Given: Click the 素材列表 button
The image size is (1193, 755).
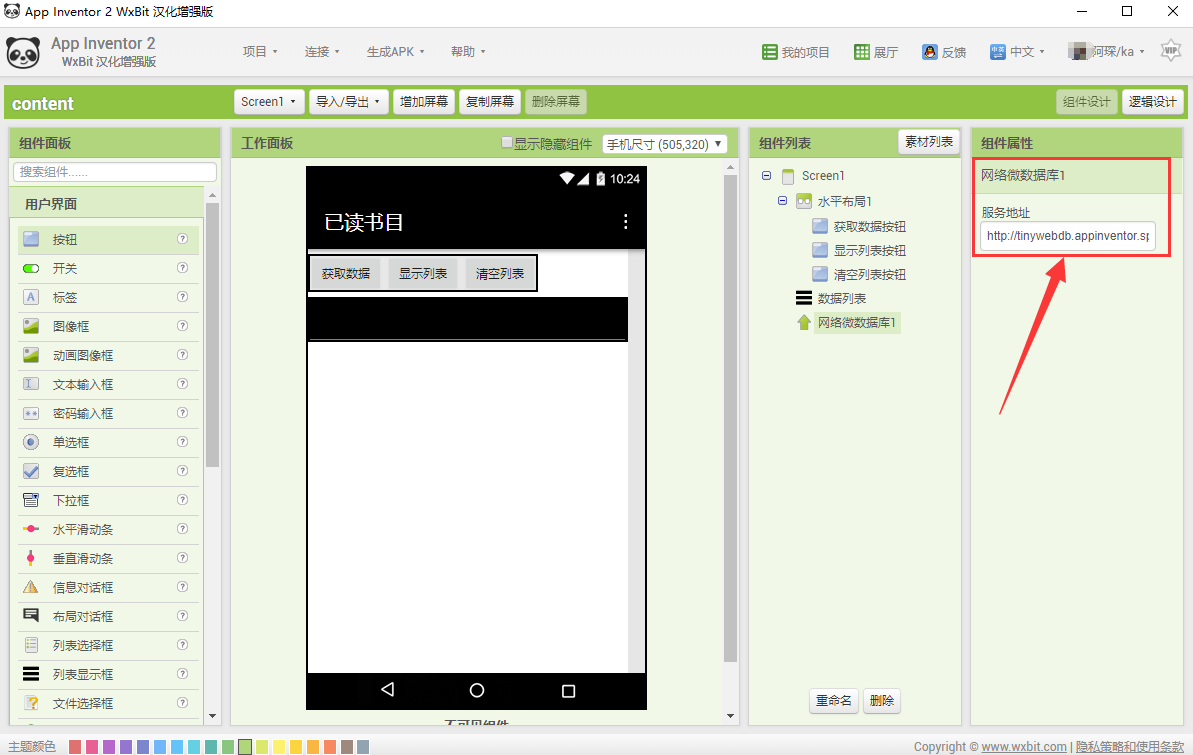Looking at the screenshot, I should tap(929, 142).
